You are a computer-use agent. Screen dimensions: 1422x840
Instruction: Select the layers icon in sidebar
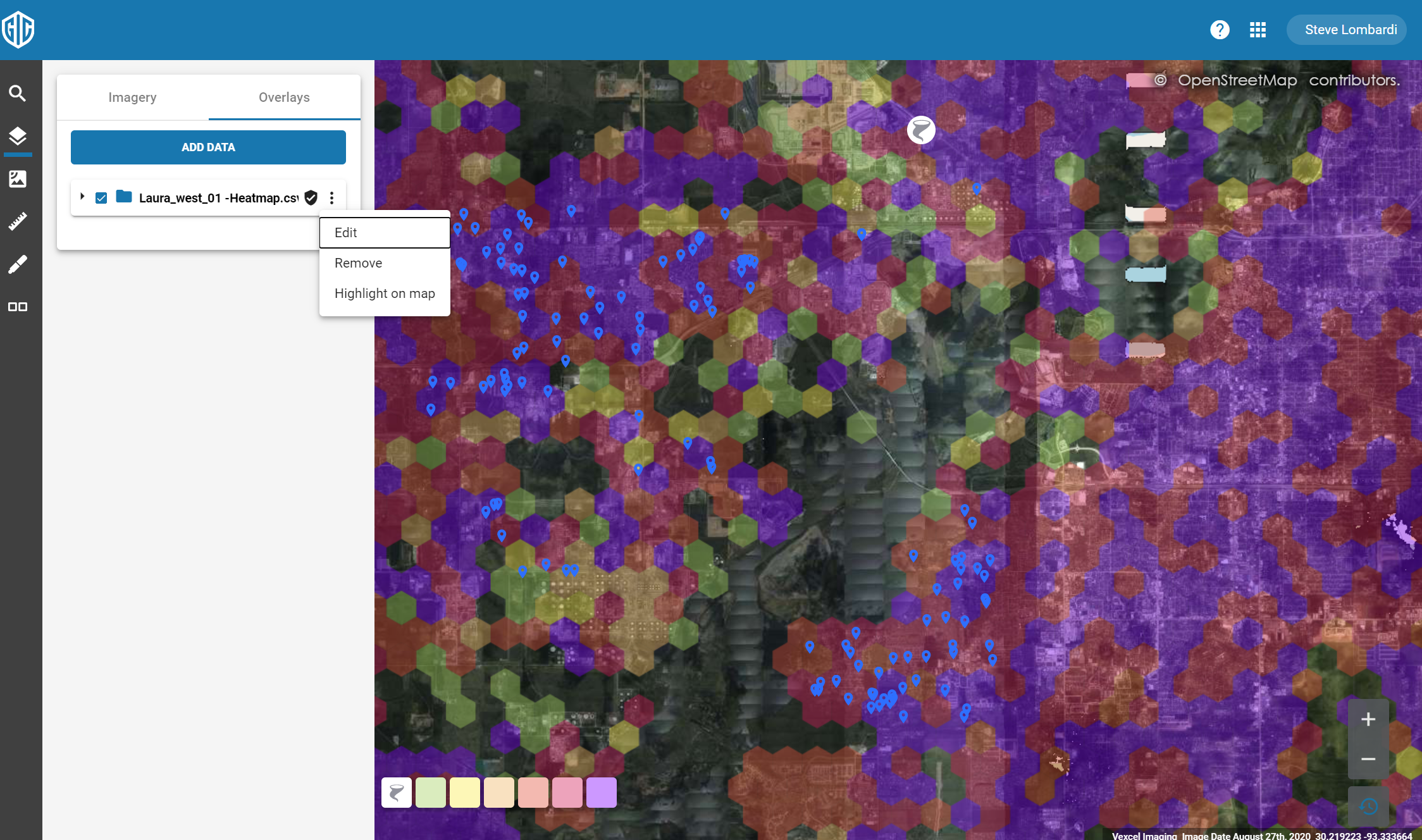pyautogui.click(x=18, y=136)
